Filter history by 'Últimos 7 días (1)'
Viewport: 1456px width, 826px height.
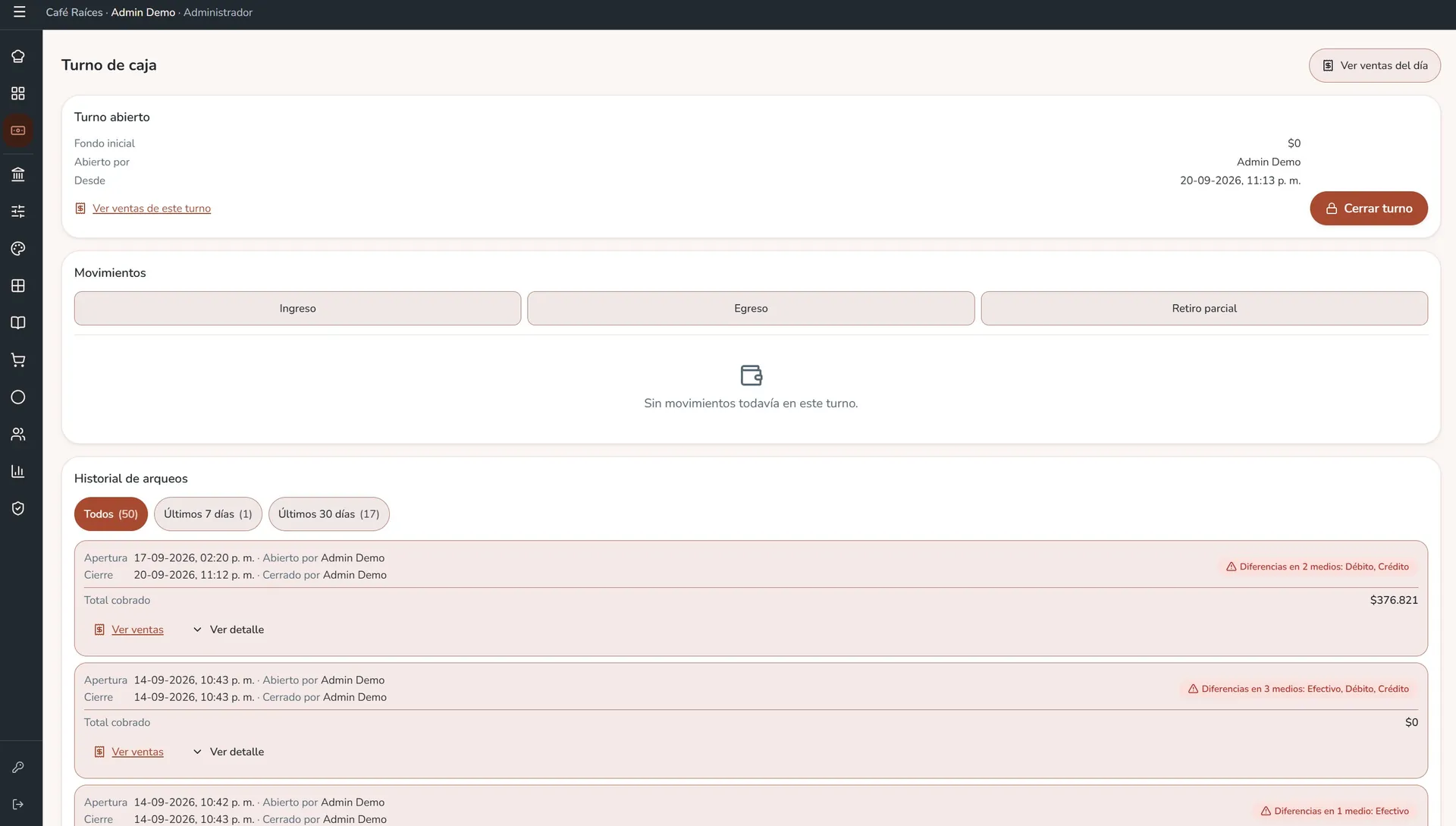(x=208, y=514)
